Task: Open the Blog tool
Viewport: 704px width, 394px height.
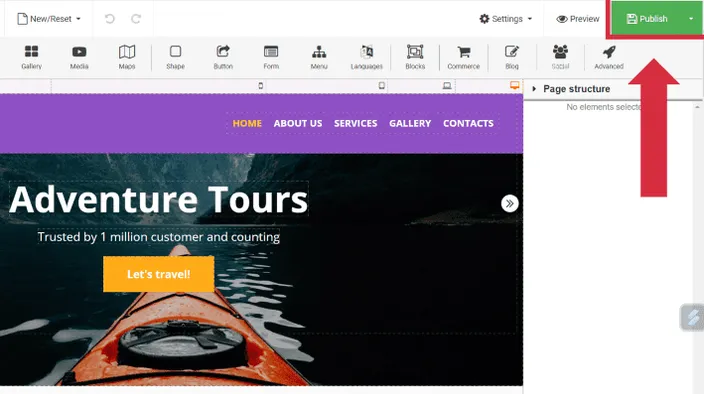Action: coord(512,57)
